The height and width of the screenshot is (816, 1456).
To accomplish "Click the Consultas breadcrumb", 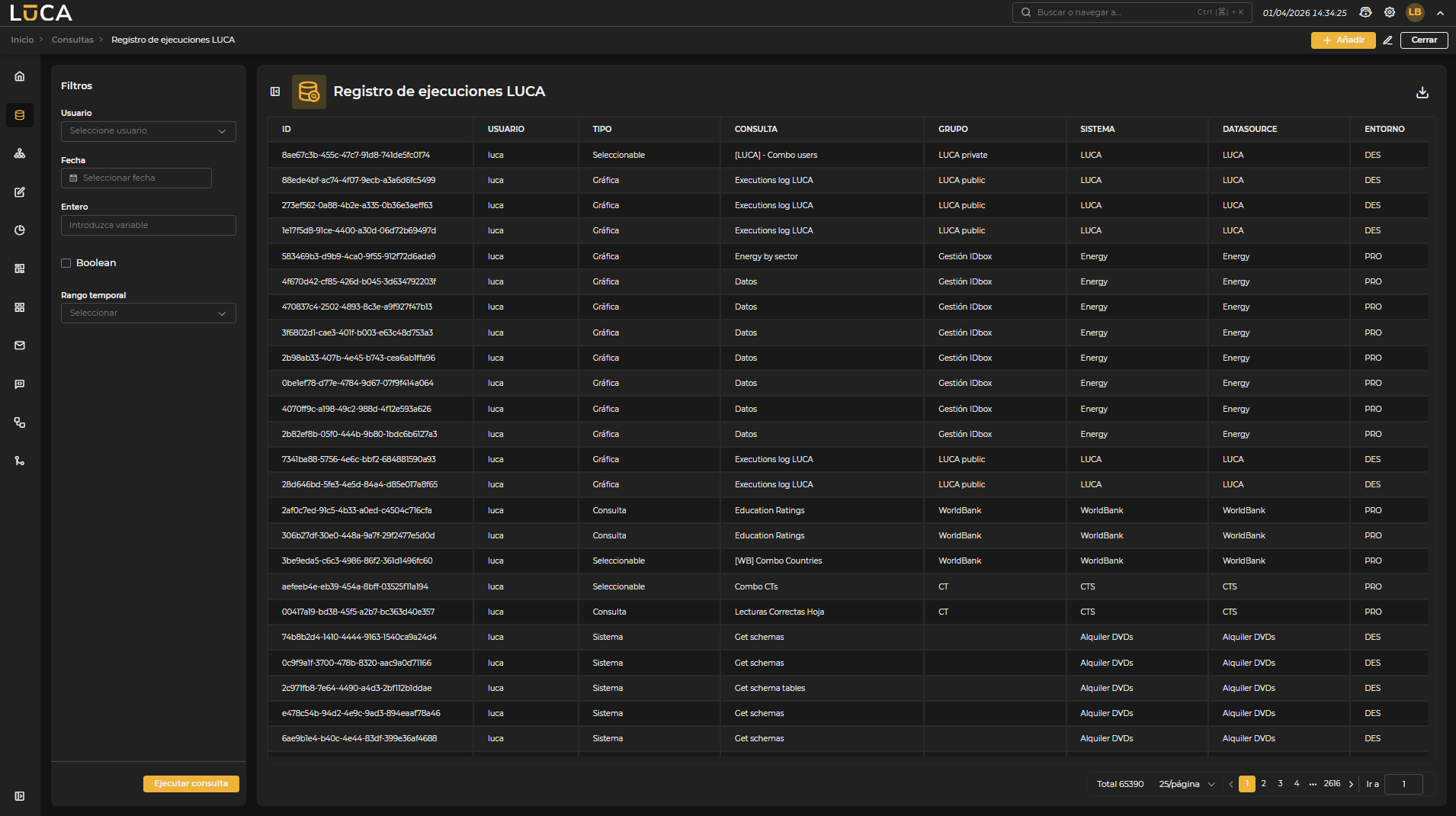I will tap(72, 40).
